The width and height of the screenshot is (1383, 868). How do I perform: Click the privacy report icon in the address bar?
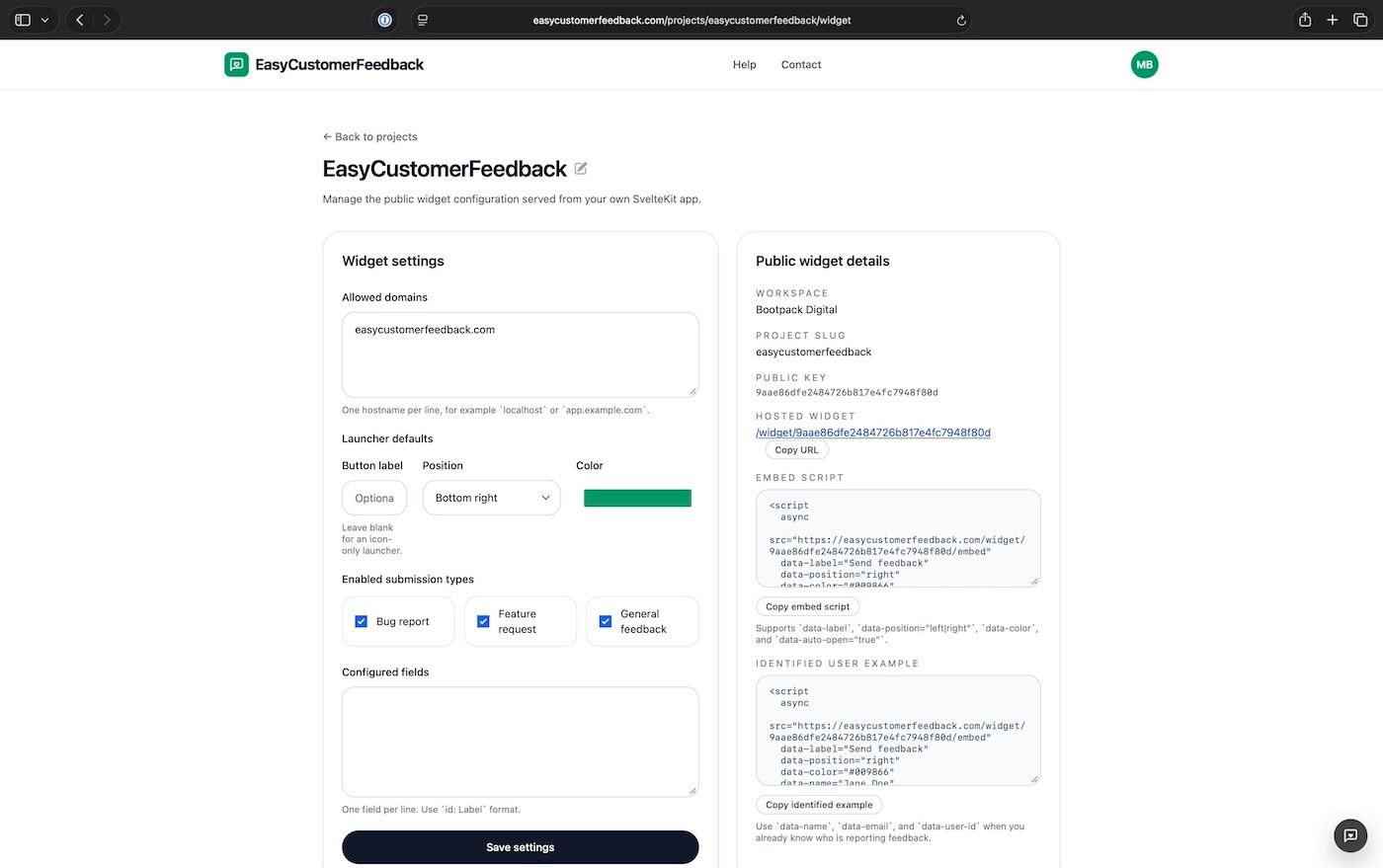384,19
